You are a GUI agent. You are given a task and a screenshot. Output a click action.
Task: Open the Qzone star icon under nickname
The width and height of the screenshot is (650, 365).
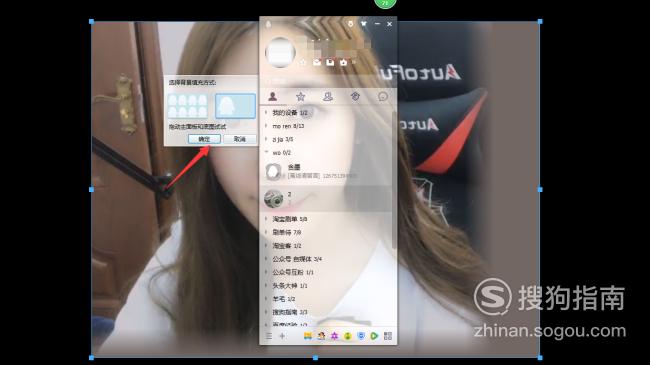click(x=303, y=62)
